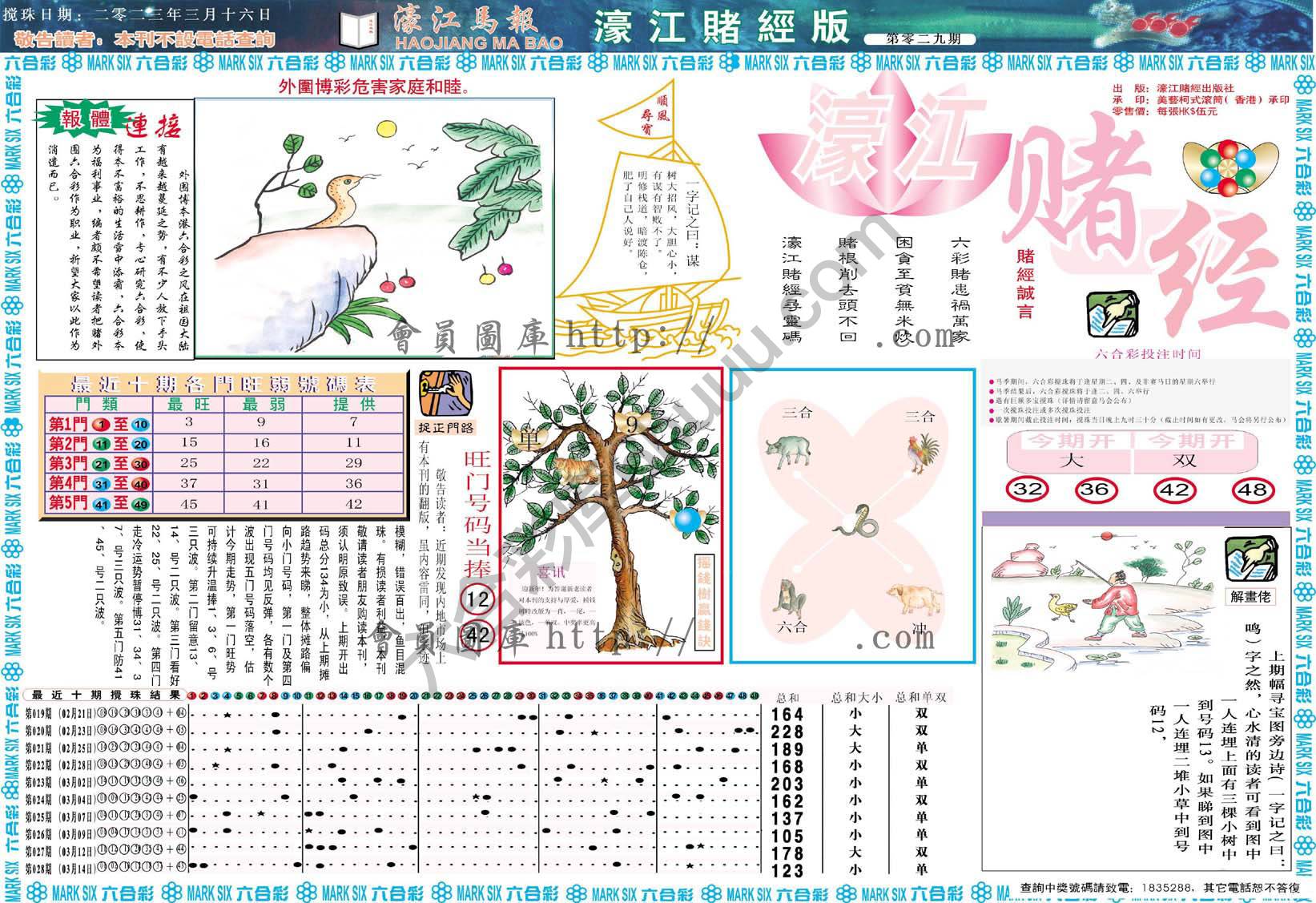This screenshot has width=1316, height=903.
Task: Click the 查詢中獎號碼請致電 1835288 line
Action: 1161,888
